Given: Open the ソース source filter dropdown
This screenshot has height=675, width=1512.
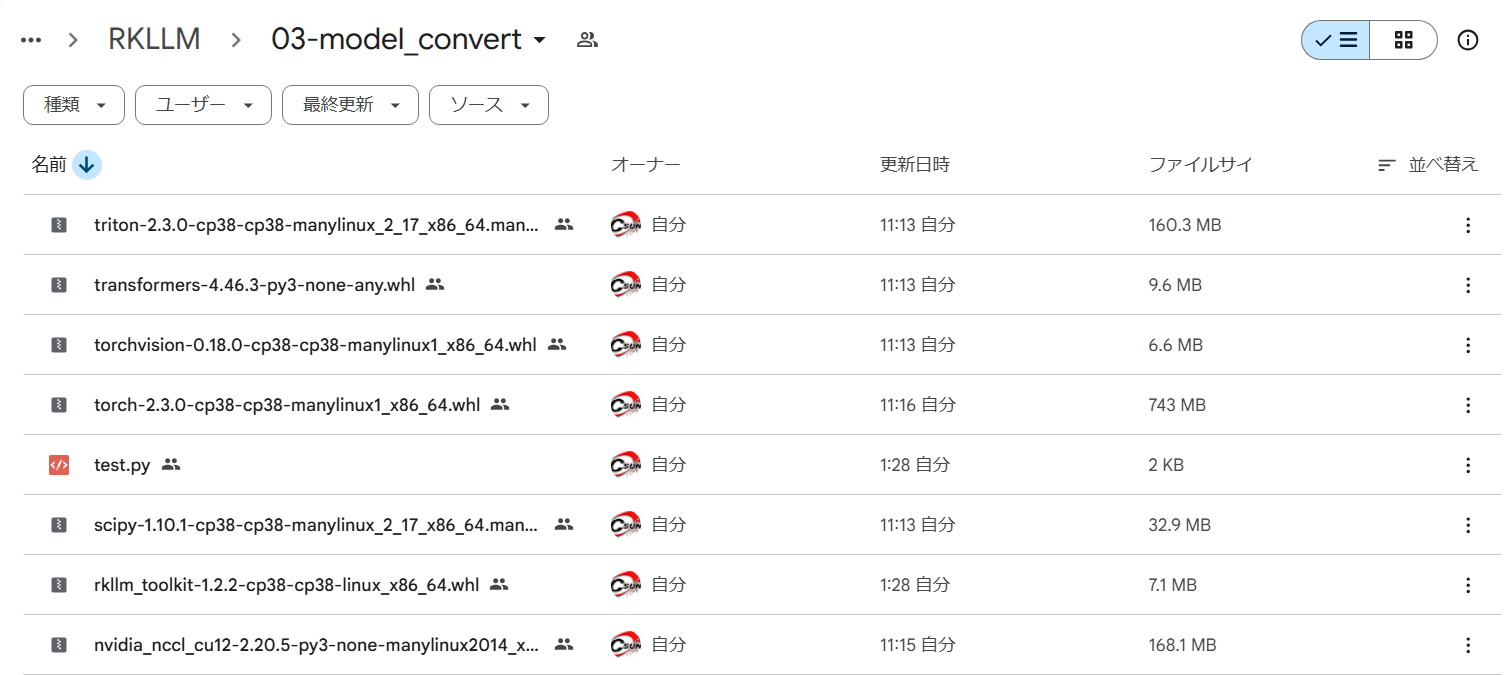Looking at the screenshot, I should pos(488,105).
